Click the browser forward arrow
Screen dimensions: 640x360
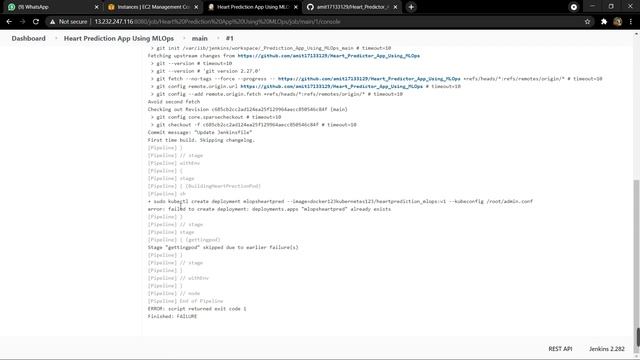coord(22,22)
